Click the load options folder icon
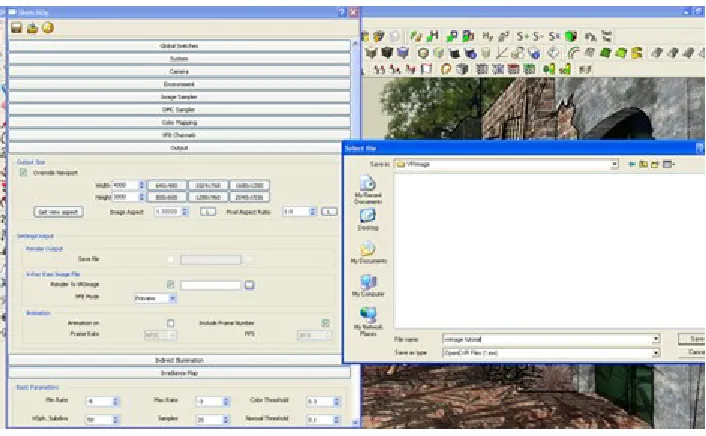Viewport: 706px width, 436px height. pos(32,28)
